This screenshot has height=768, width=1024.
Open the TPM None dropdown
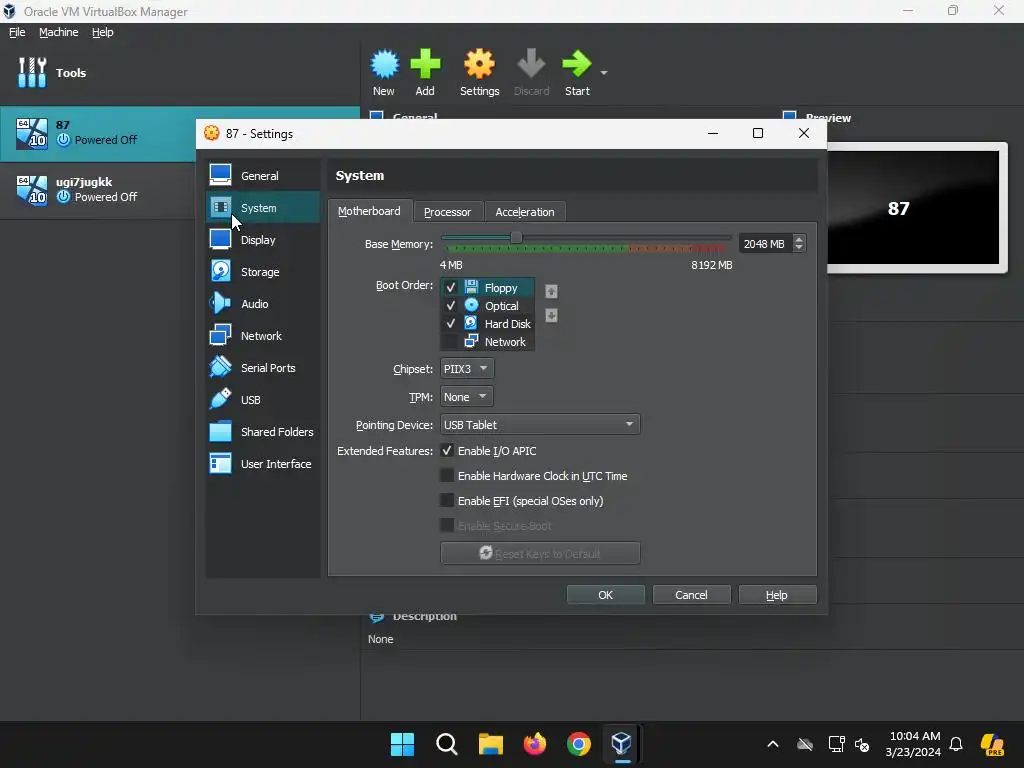click(x=466, y=396)
